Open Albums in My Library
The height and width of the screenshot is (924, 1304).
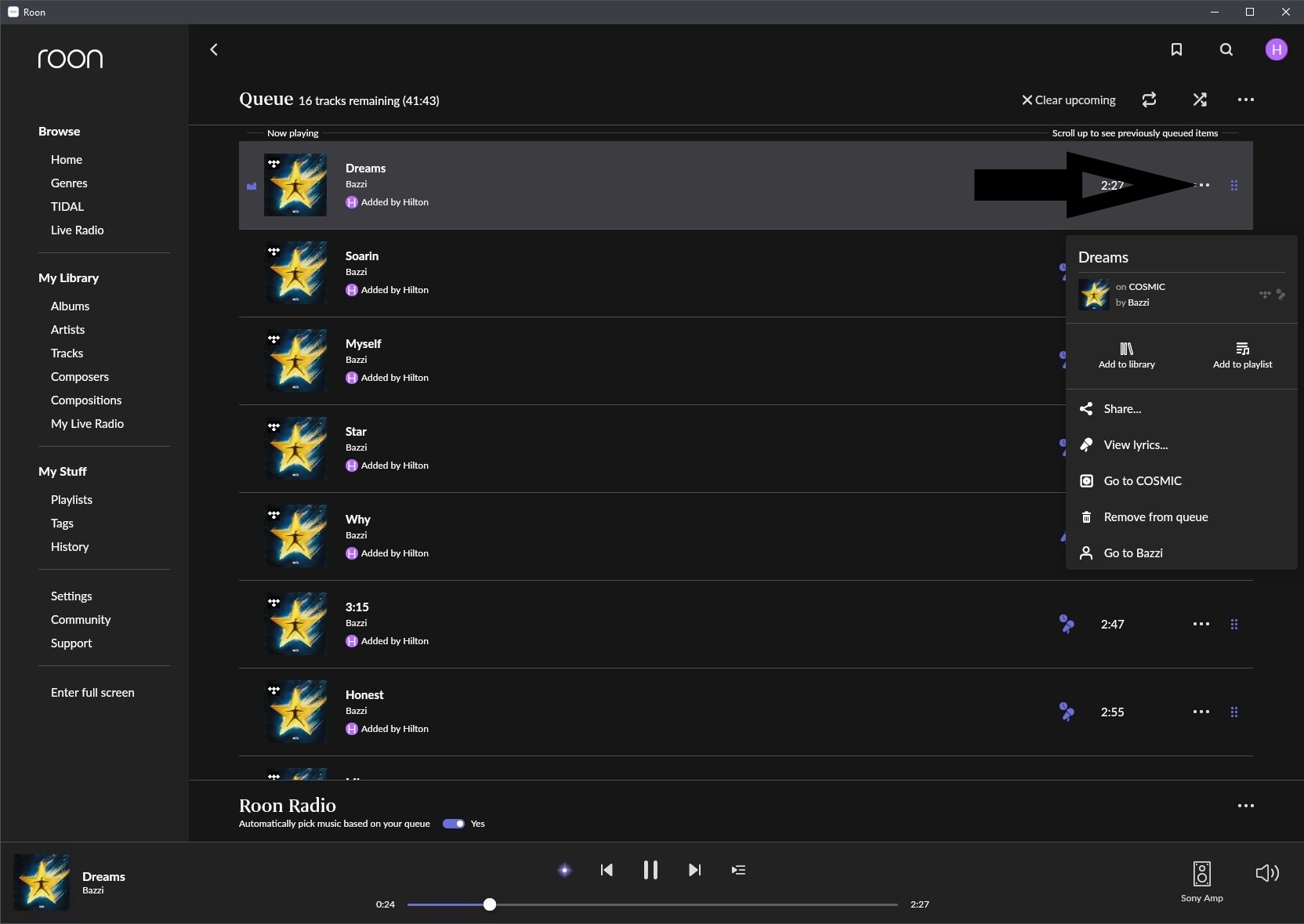pyautogui.click(x=71, y=306)
